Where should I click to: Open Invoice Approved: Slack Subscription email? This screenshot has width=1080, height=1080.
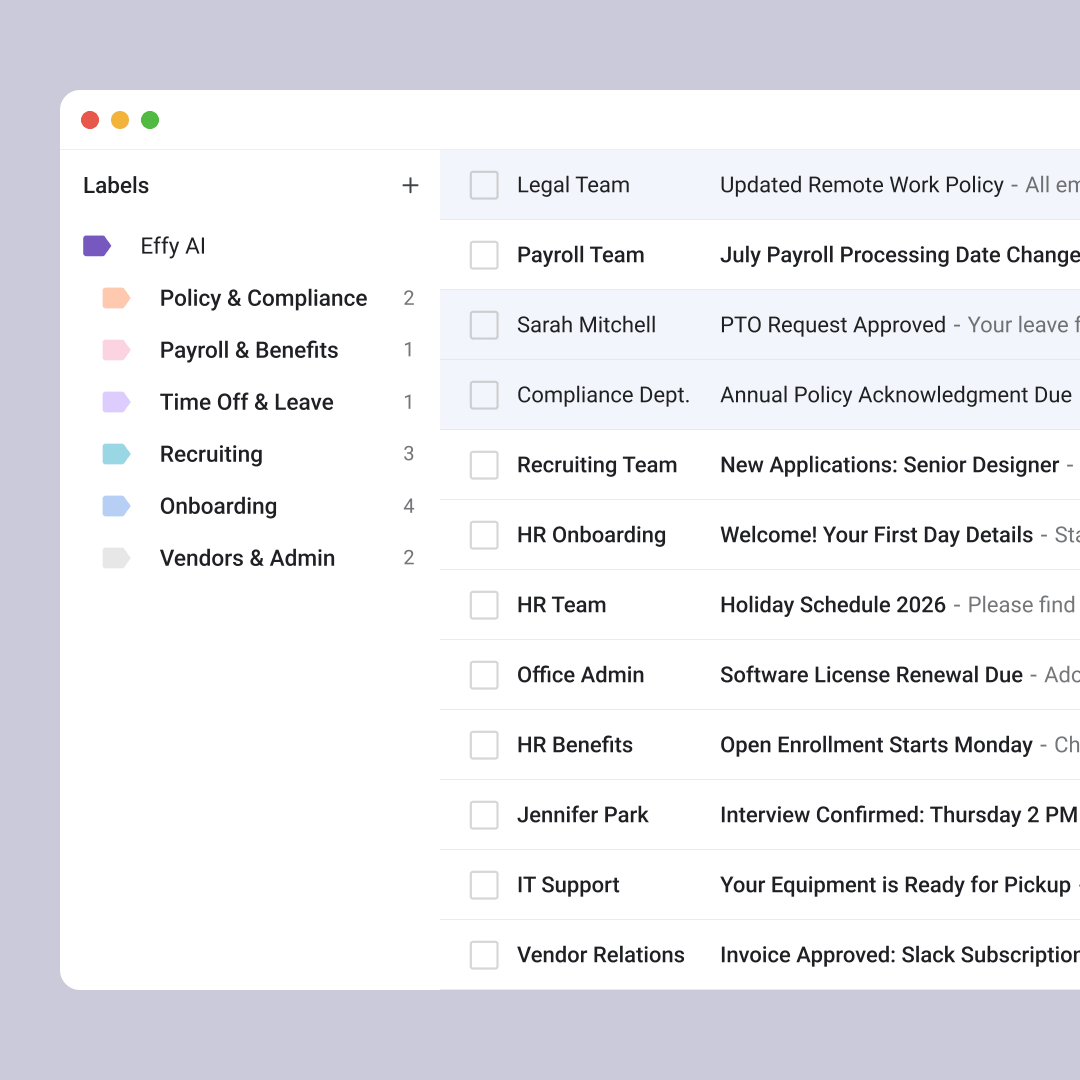900,955
